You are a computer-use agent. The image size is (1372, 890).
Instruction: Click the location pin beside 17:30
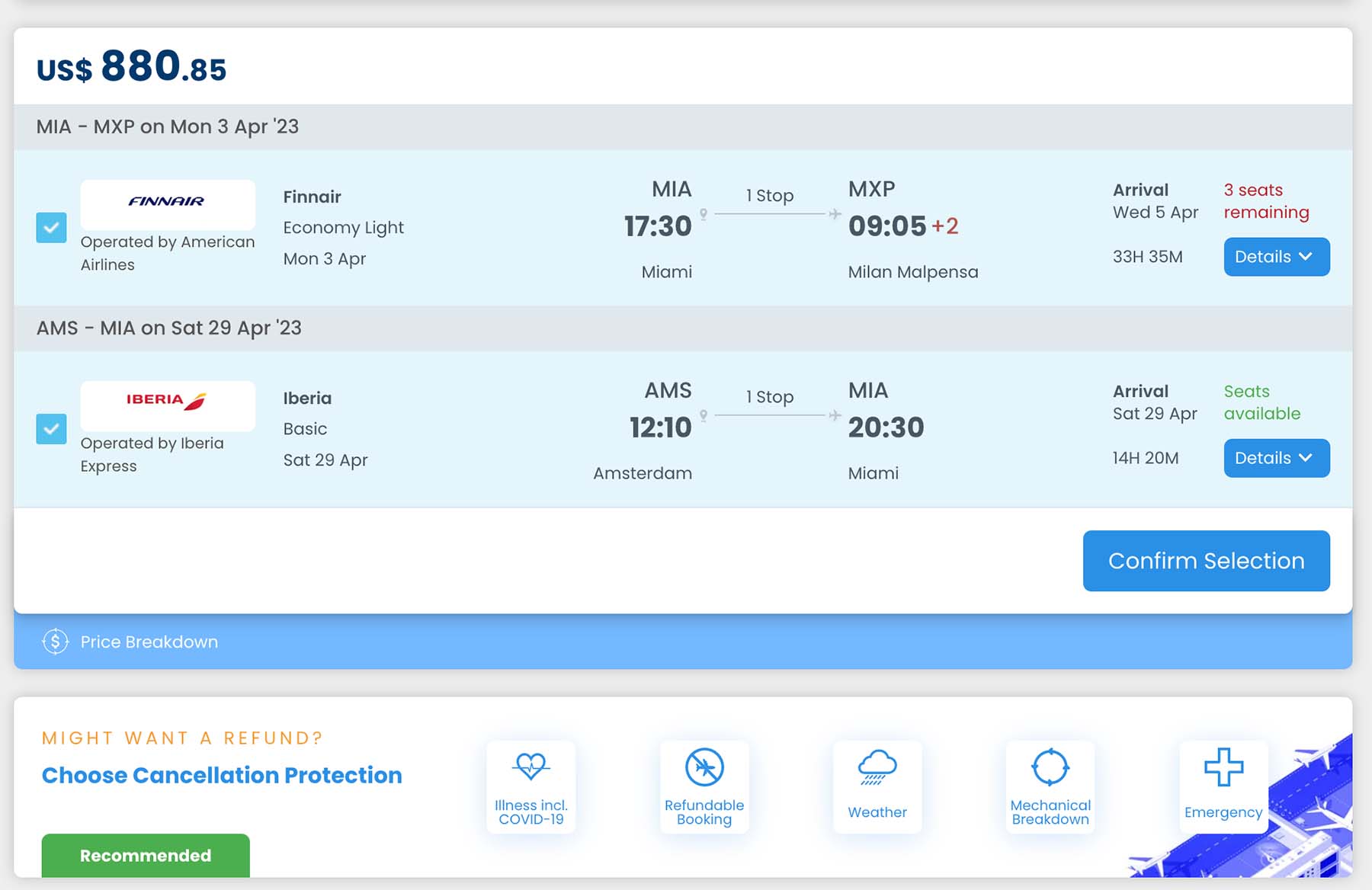coord(704,214)
